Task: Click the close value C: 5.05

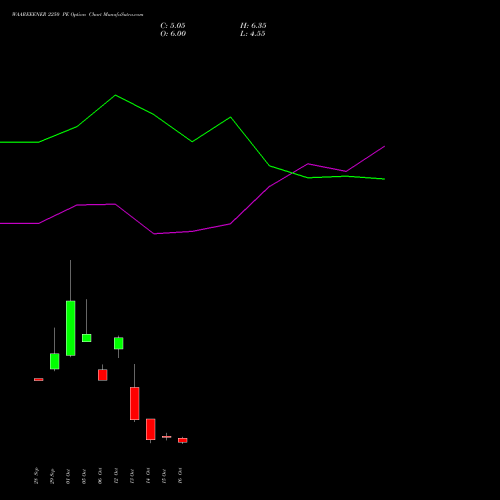Action: tap(173, 26)
